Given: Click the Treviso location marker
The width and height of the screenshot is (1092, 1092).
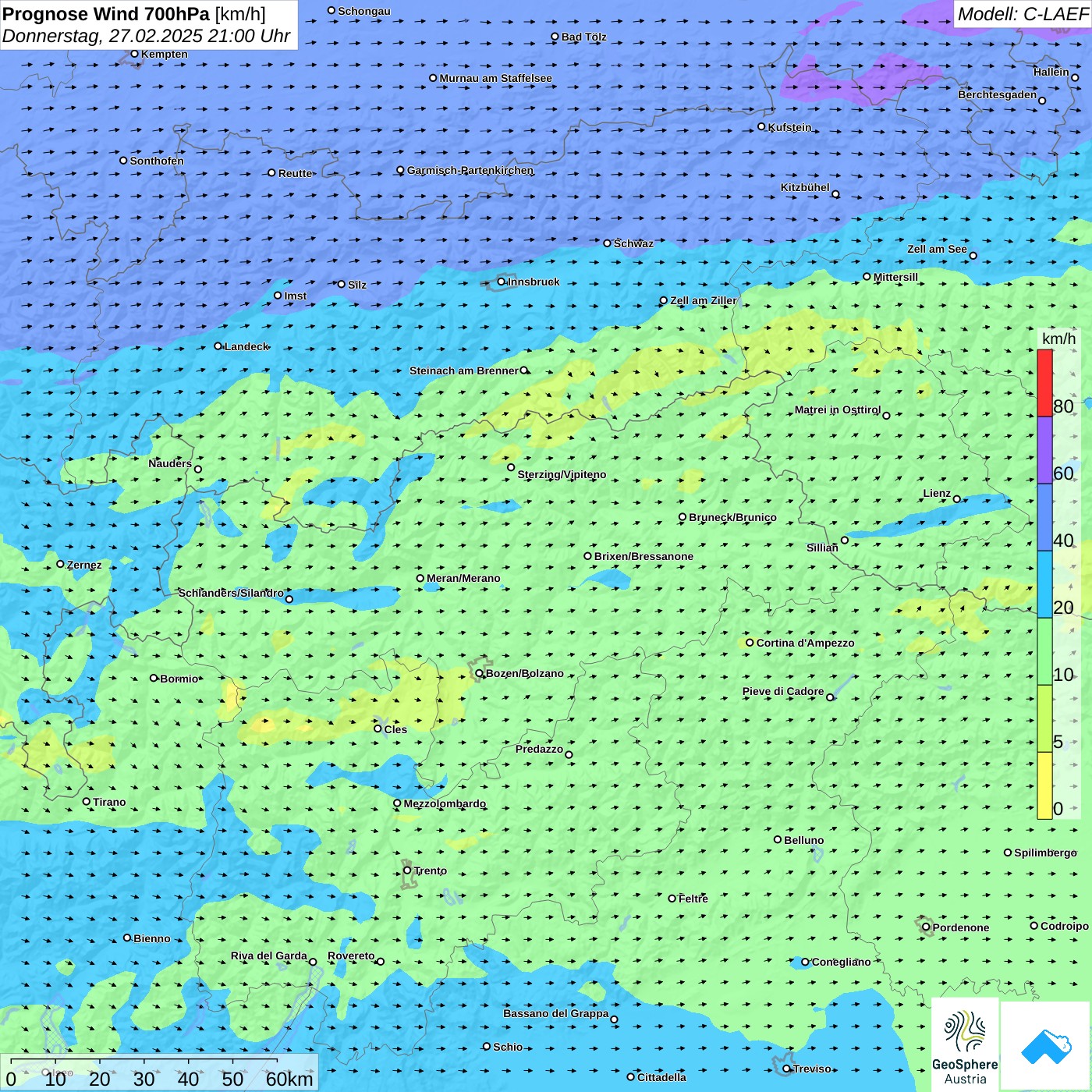Looking at the screenshot, I should (786, 1069).
